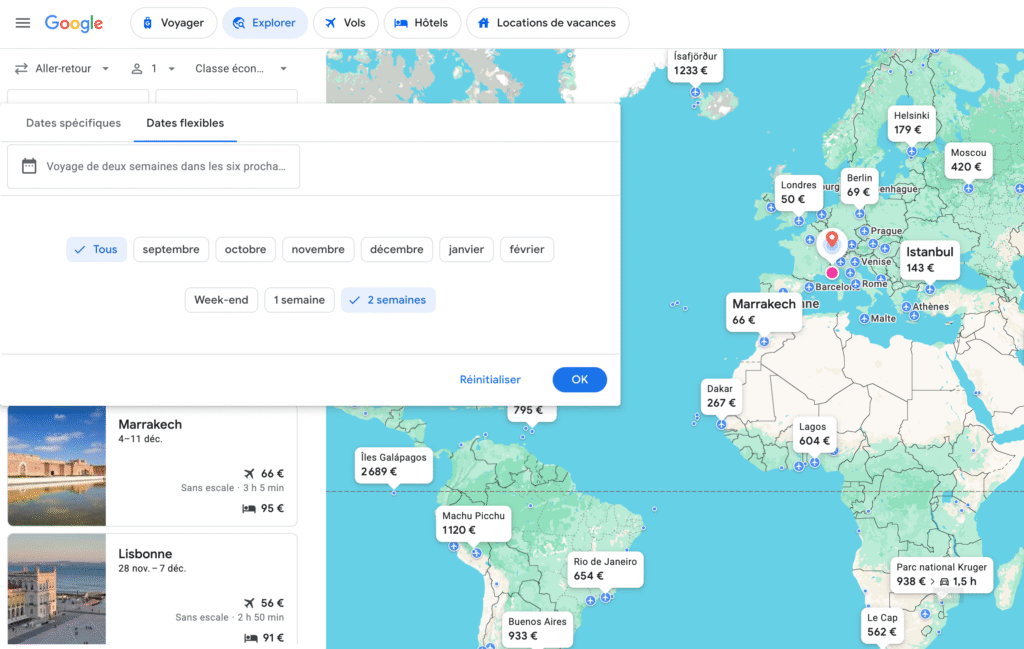Go to the Vols tab
Screen dimensions: 1024x649
[345, 23]
